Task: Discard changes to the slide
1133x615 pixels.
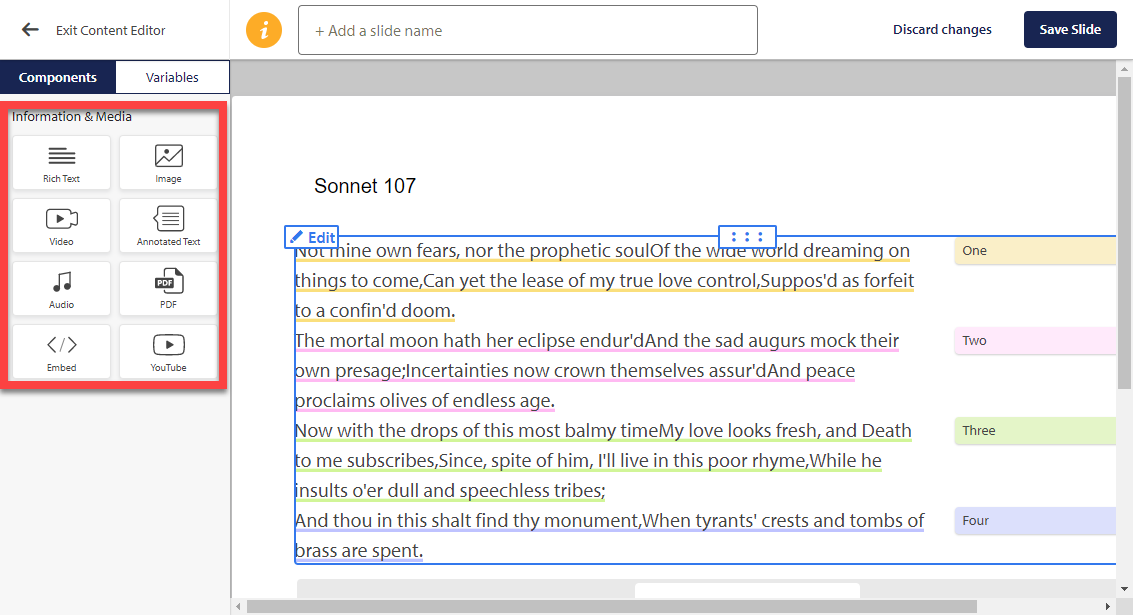Action: coord(942,30)
